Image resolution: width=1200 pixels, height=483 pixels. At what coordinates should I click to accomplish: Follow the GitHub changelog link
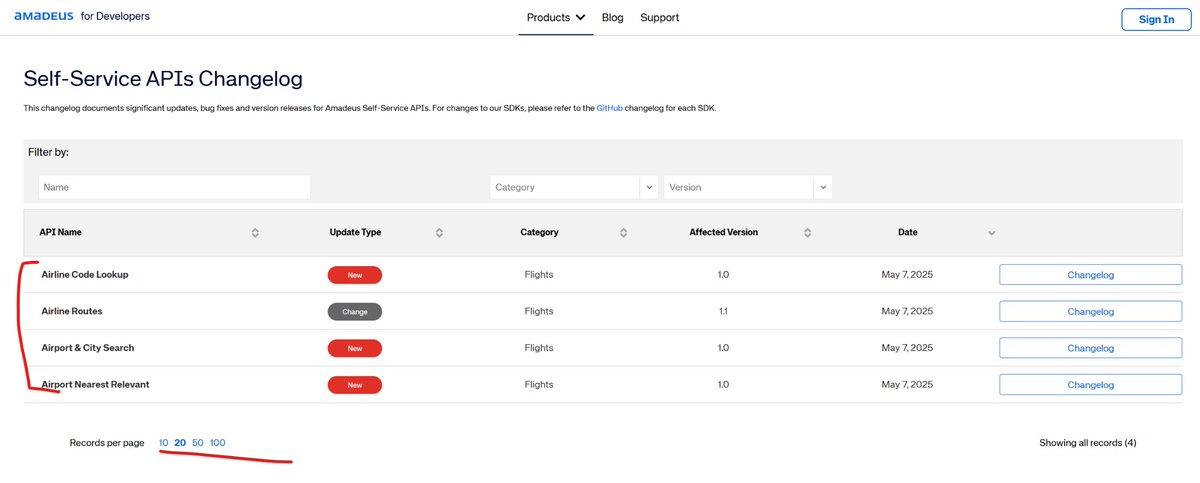click(611, 107)
